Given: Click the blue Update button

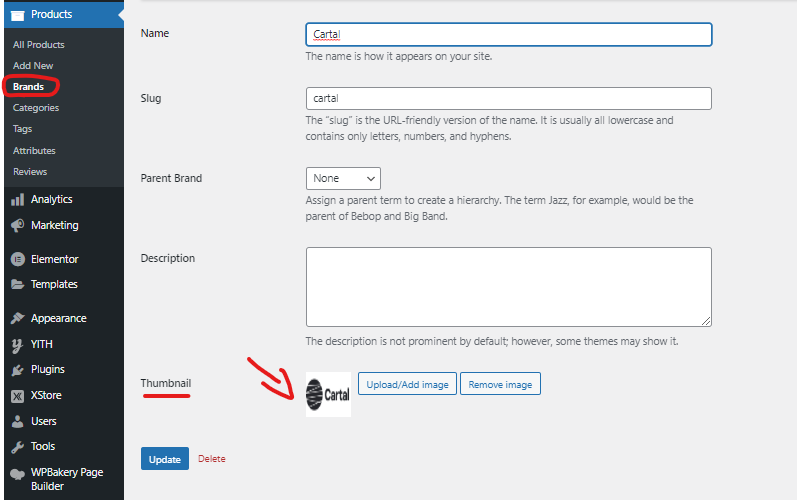Looking at the screenshot, I should 165,459.
